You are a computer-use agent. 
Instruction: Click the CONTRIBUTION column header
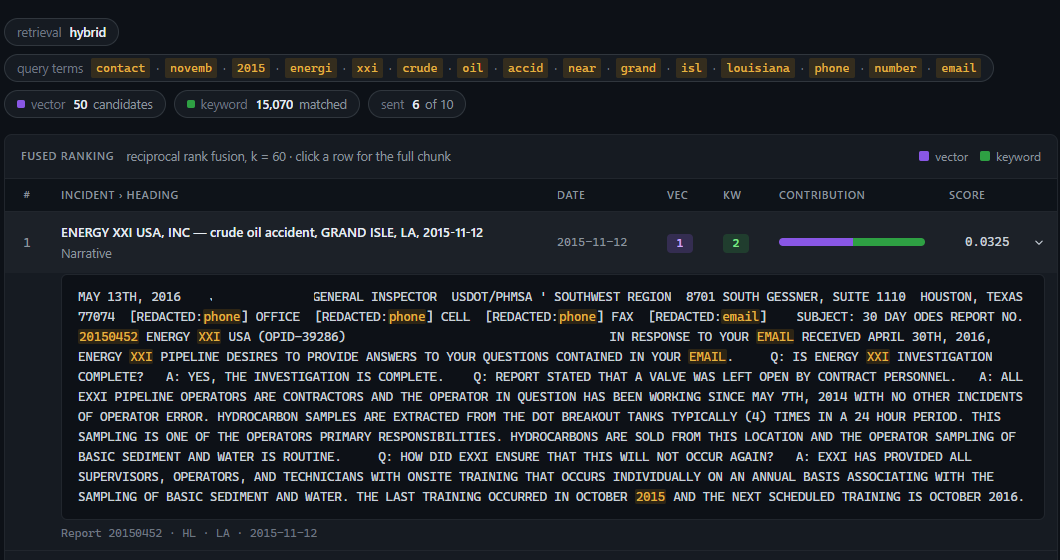tap(821, 195)
